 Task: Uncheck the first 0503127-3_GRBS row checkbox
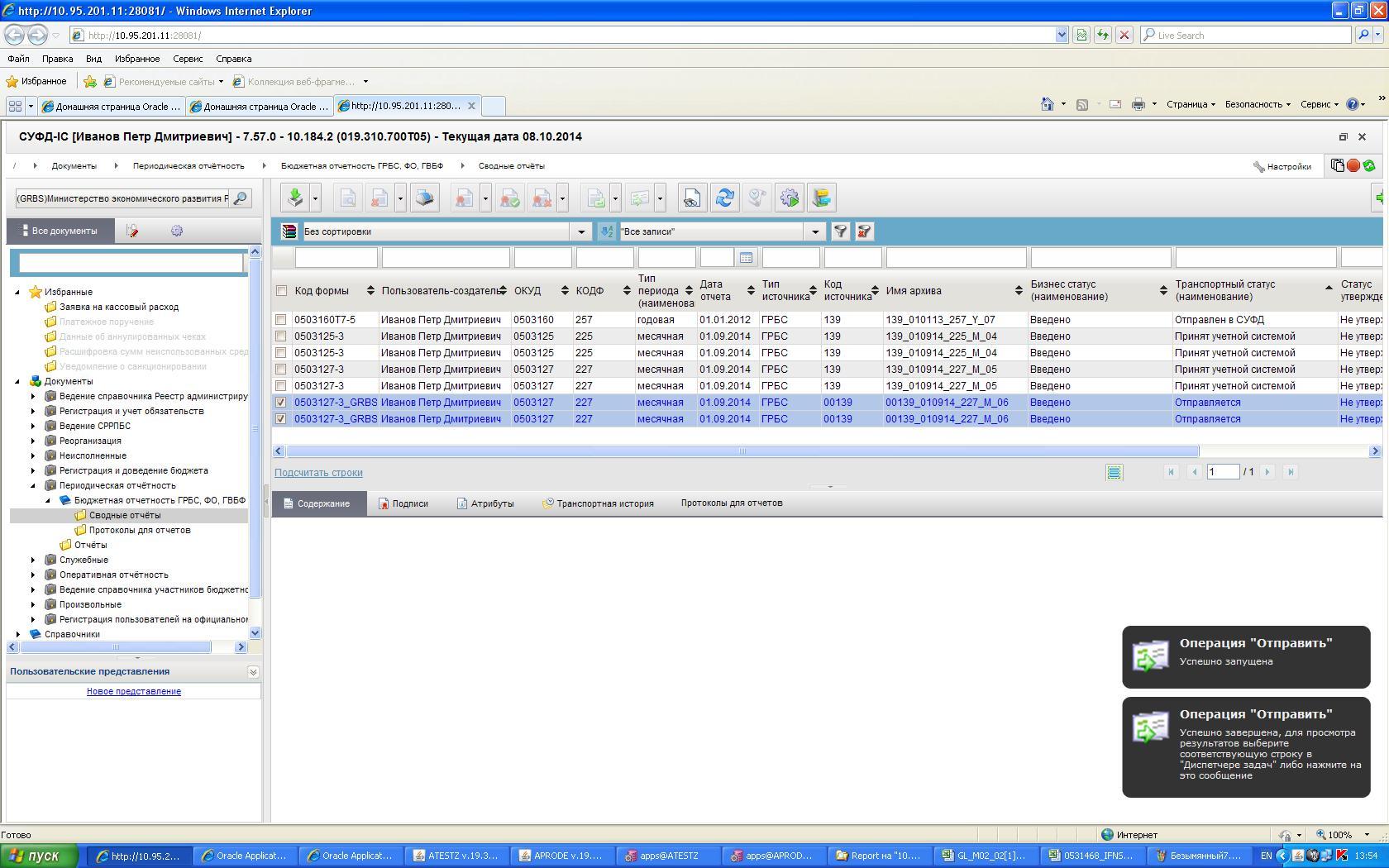(x=281, y=403)
